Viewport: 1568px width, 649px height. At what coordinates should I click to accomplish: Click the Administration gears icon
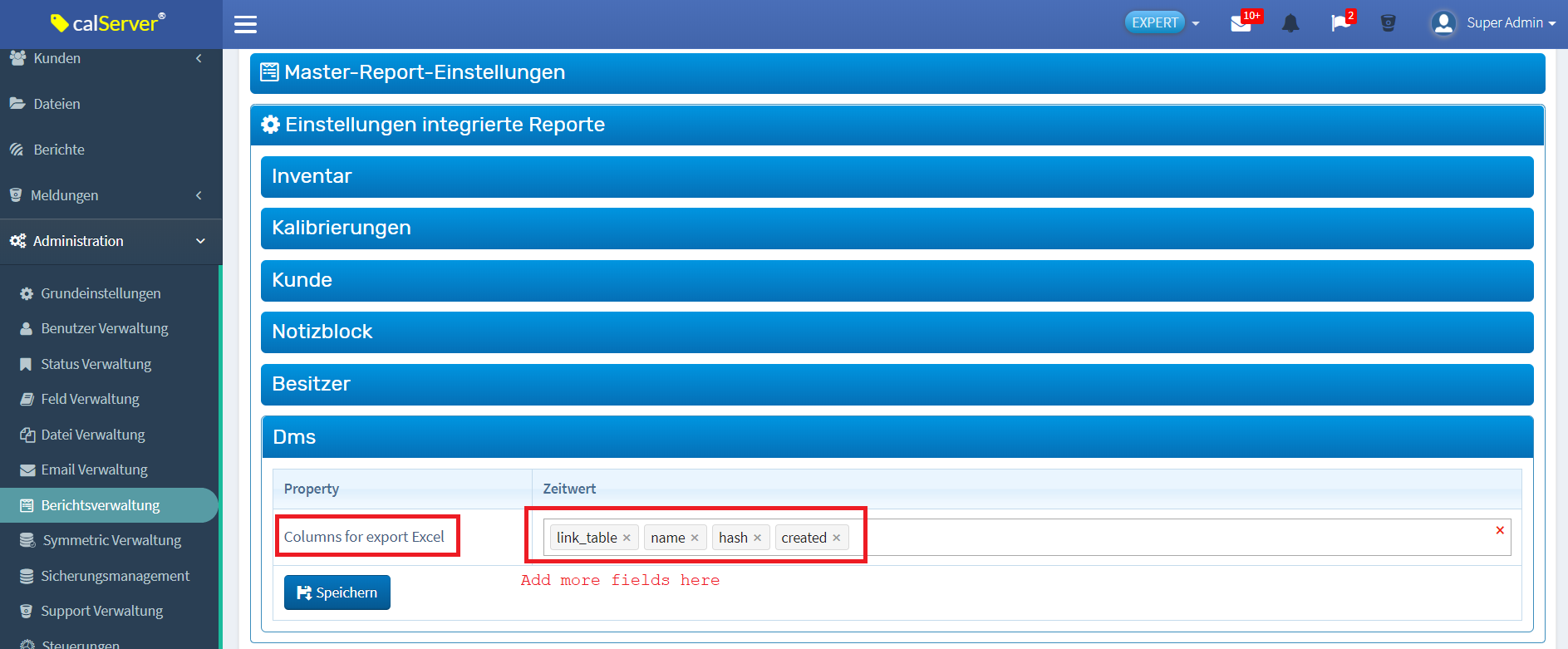click(x=17, y=241)
